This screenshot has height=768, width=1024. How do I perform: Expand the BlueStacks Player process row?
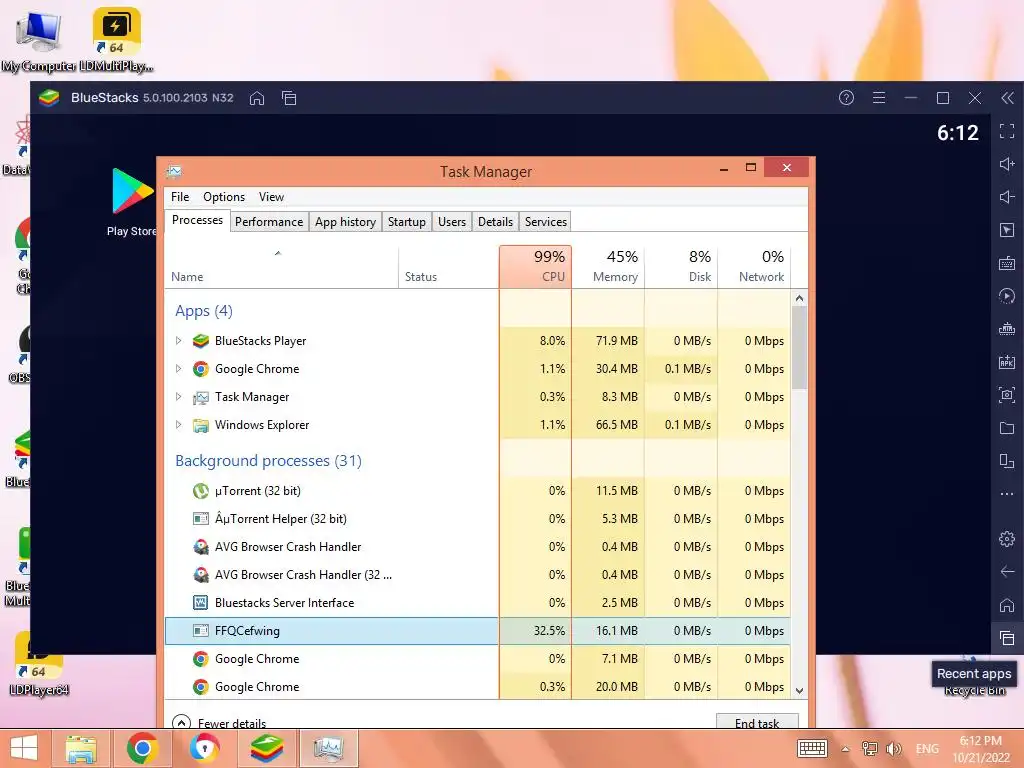click(178, 340)
